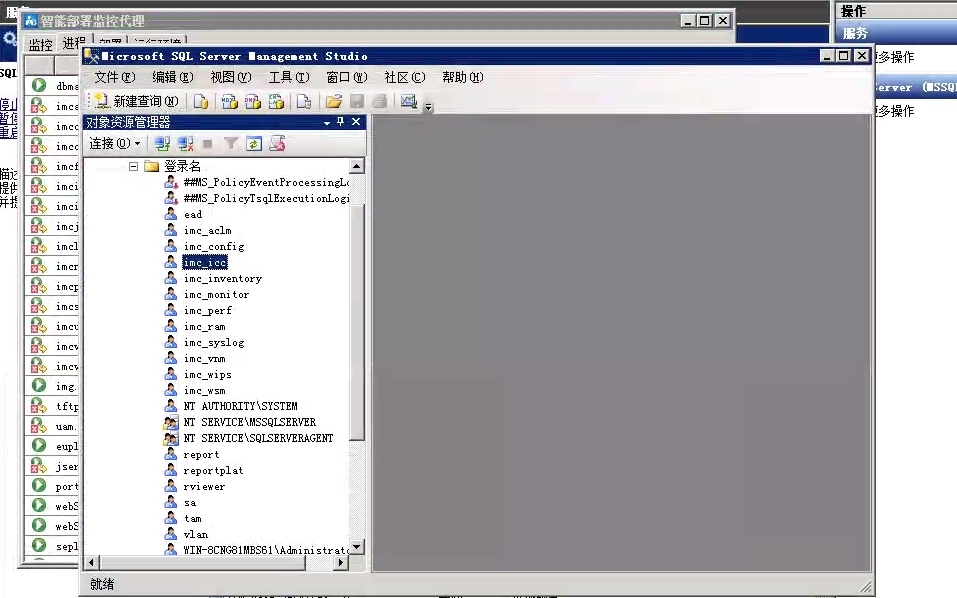
Task: Click the green status icon of sepl process
Action: tap(39, 545)
